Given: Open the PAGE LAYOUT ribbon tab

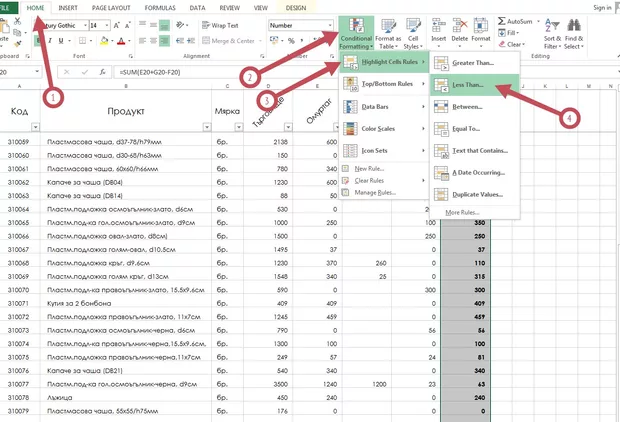Looking at the screenshot, I should [124, 7].
